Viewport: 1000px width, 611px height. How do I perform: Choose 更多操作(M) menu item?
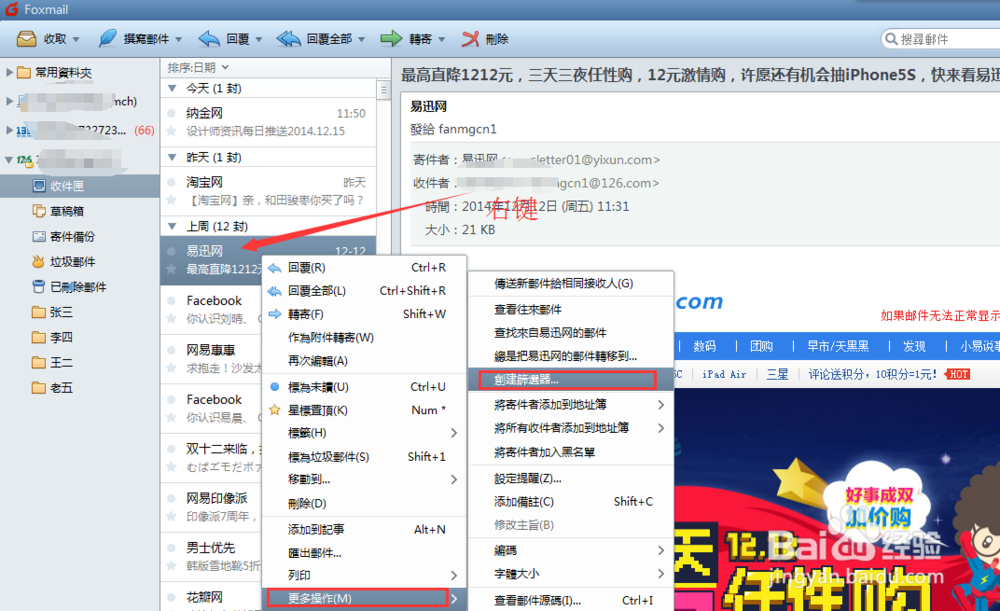(x=364, y=598)
